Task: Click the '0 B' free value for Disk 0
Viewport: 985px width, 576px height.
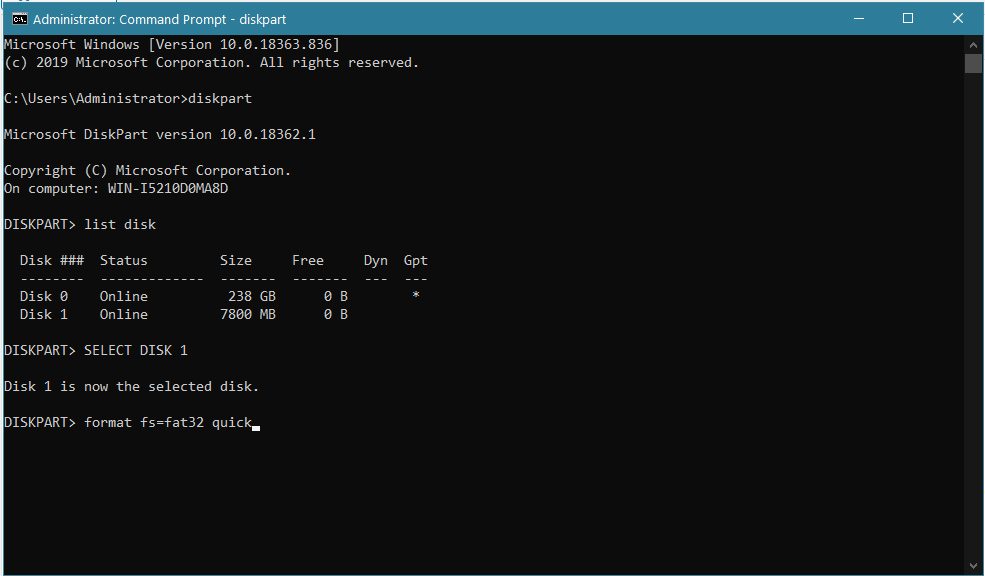Action: click(335, 296)
